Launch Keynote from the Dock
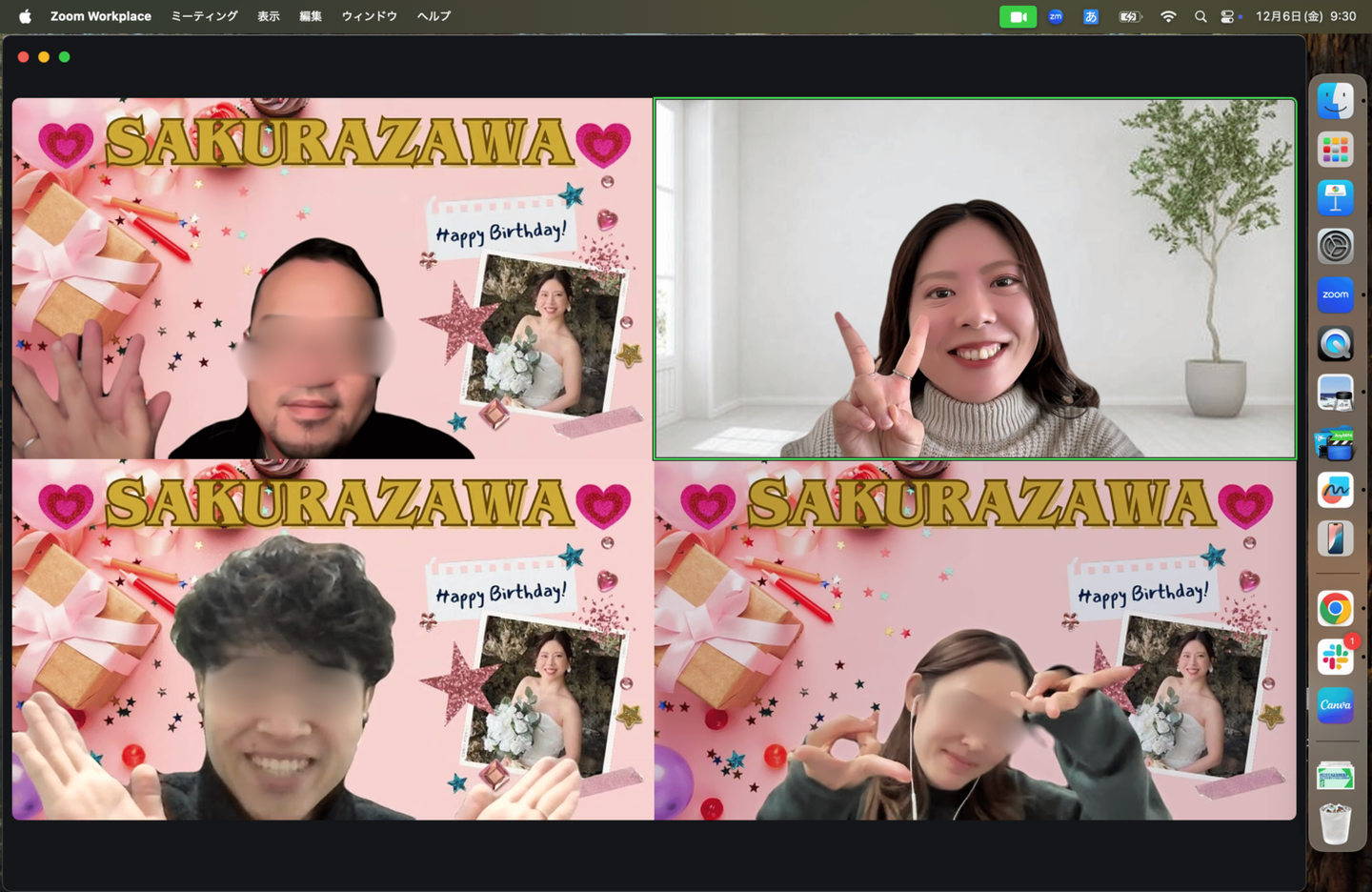 pos(1335,198)
